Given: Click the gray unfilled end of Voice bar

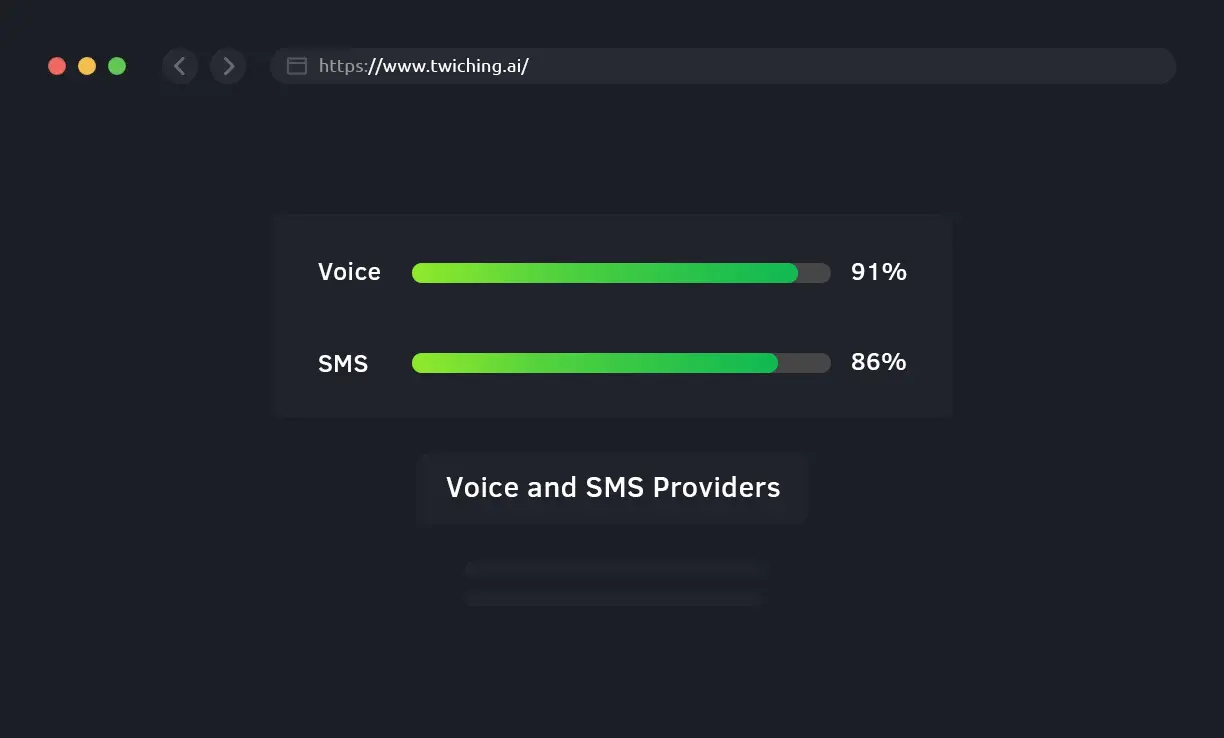Looking at the screenshot, I should point(814,273).
